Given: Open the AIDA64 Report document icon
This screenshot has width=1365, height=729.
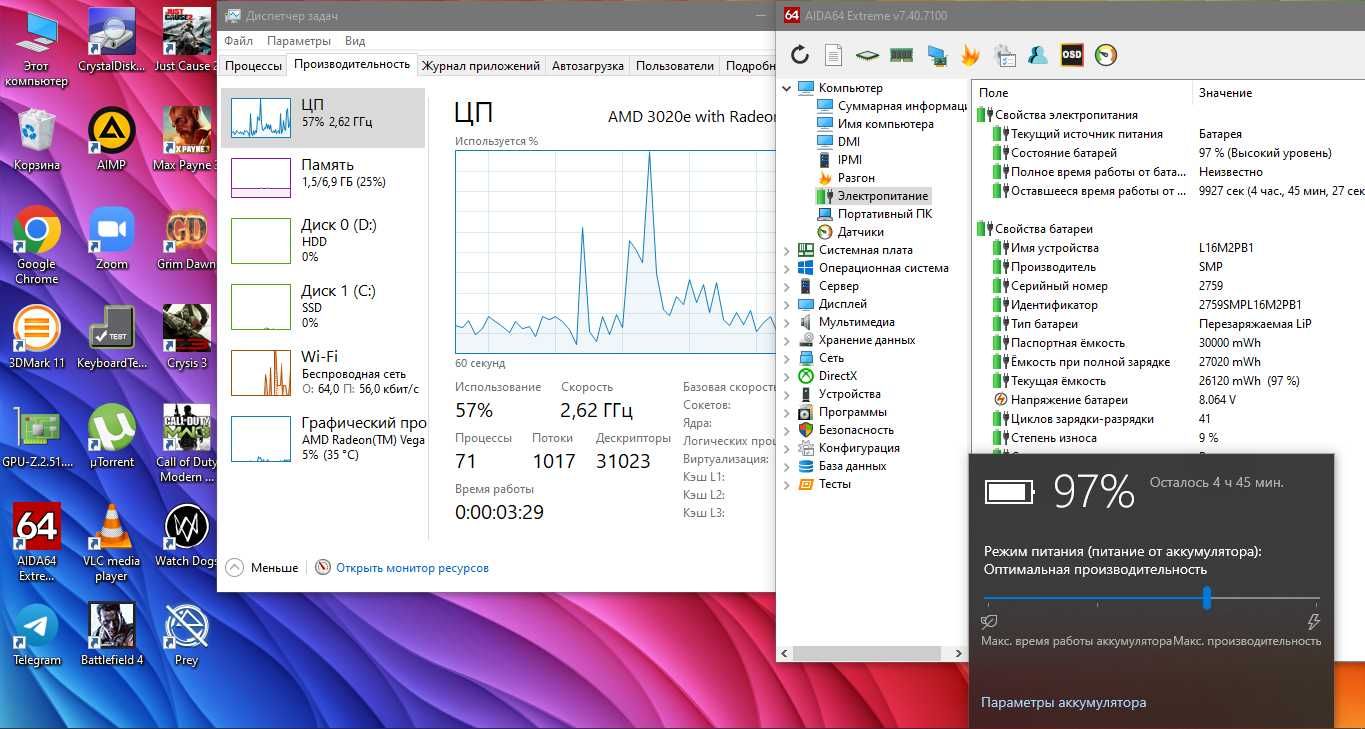Looking at the screenshot, I should point(833,55).
